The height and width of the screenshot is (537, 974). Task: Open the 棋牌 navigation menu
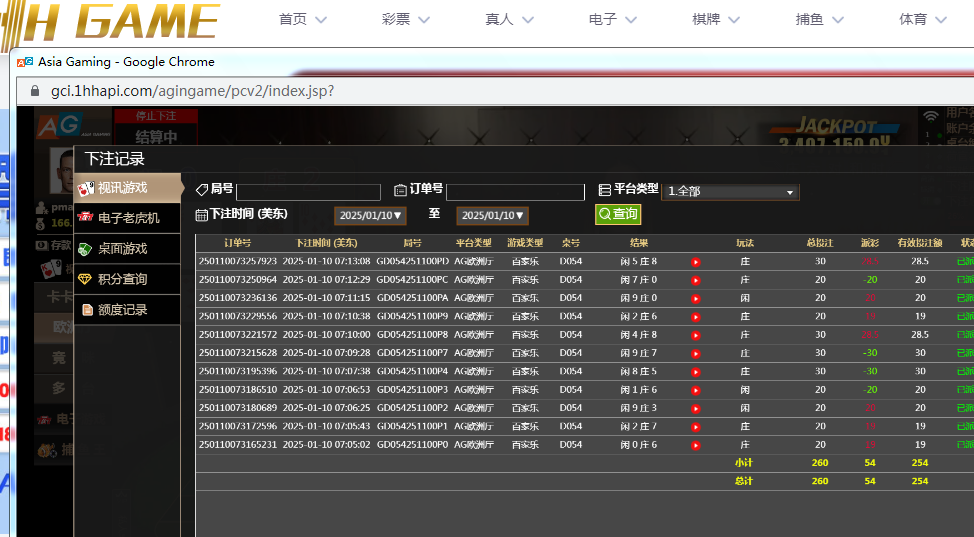tap(716, 20)
